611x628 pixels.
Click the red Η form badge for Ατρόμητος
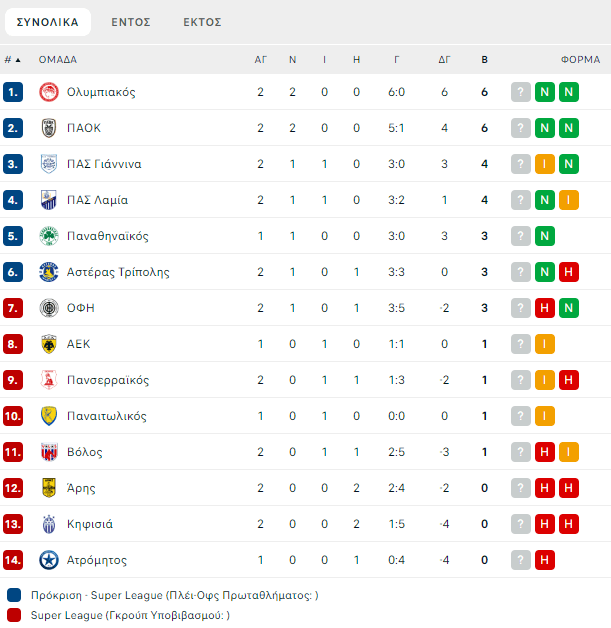coord(545,560)
